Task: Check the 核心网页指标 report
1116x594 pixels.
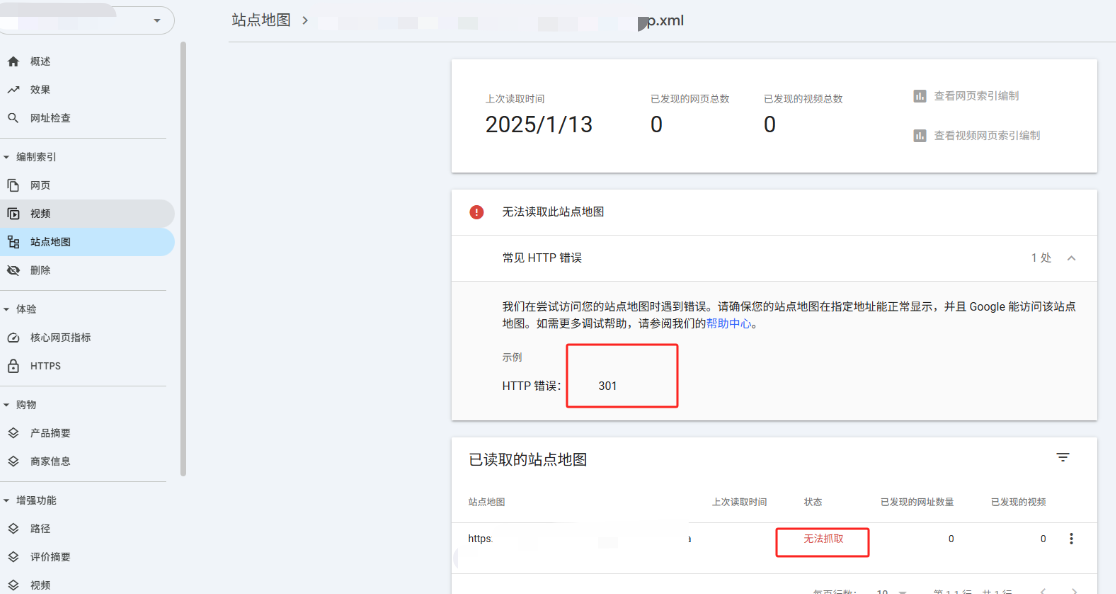Action: coord(62,337)
